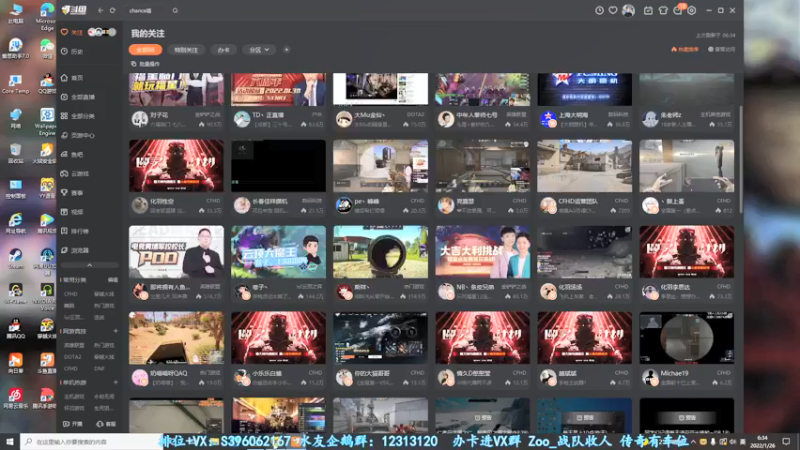Open 全部直播 in the sidebar

(x=78, y=97)
